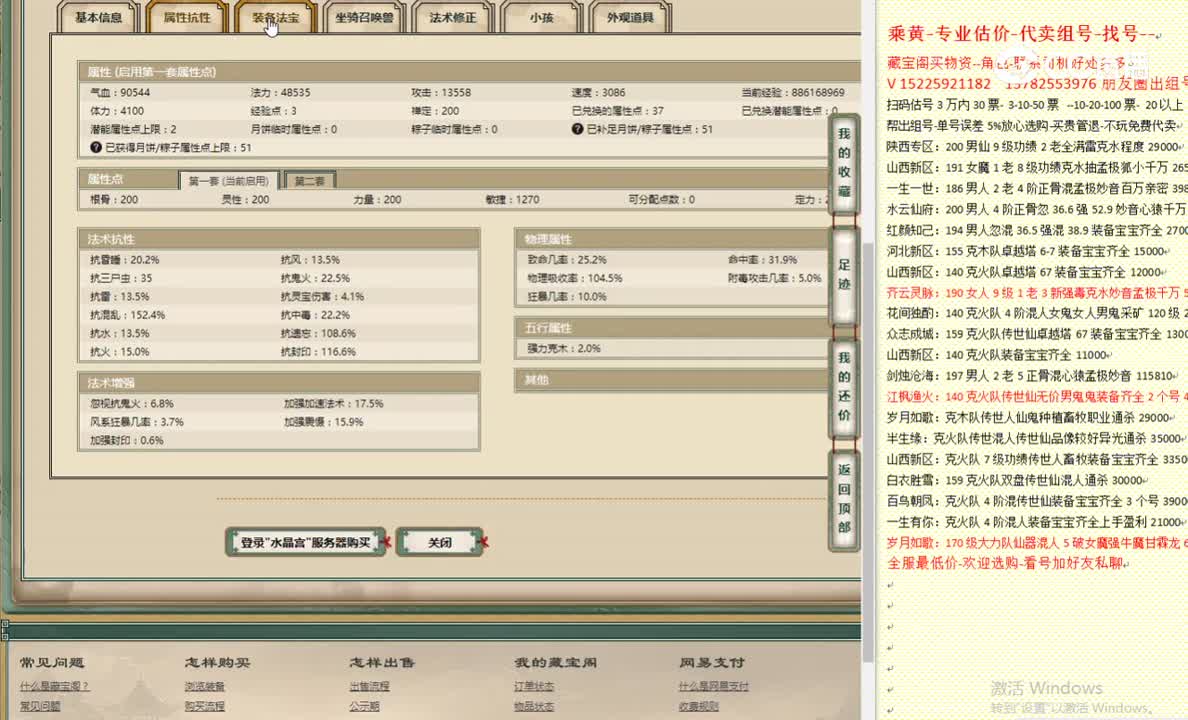Open the 订单状态 link
Screen dimensions: 1188x720
(x=534, y=686)
